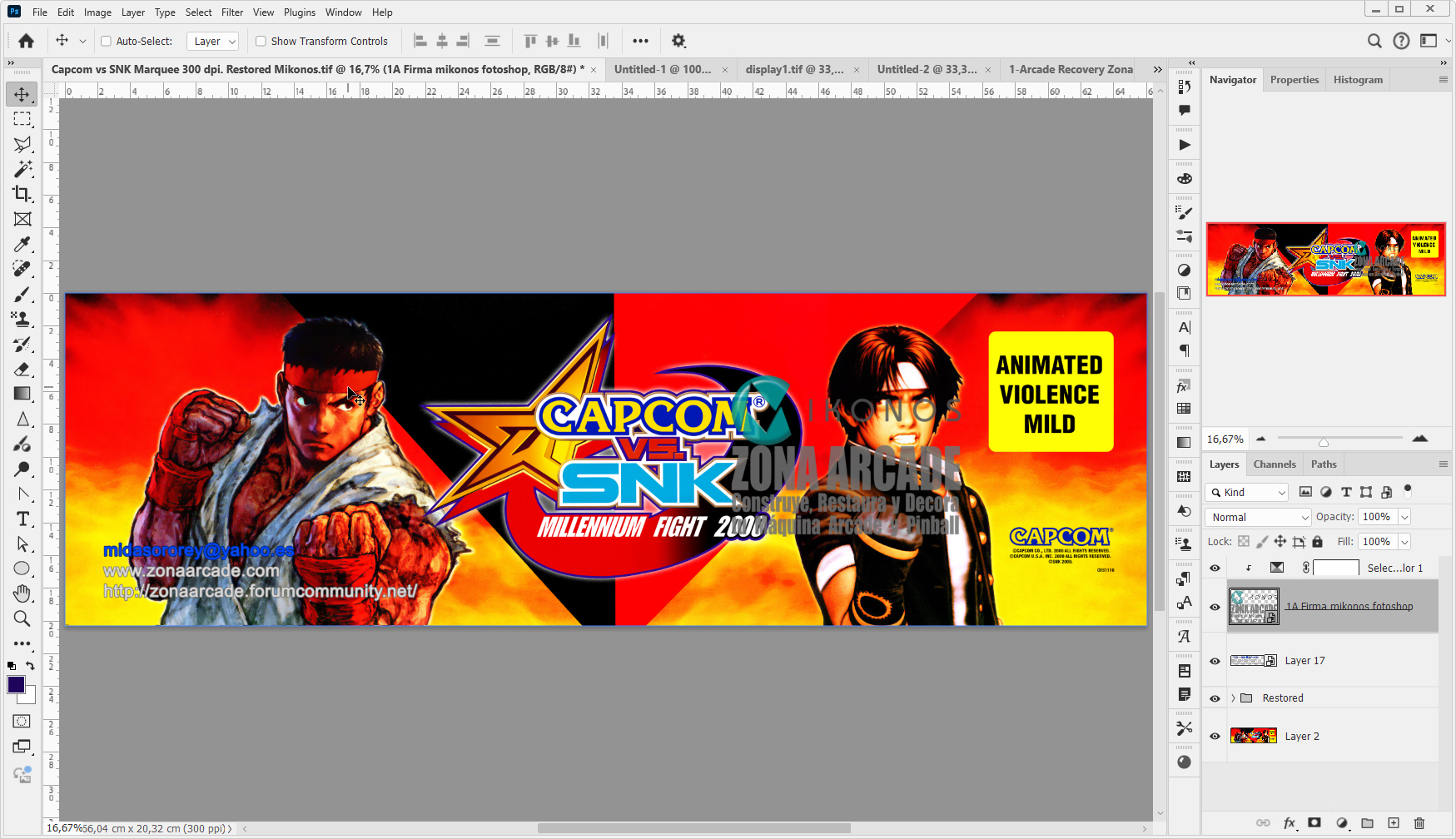Delete layer with trash icon
Viewport: 1456px width, 839px height.
pyautogui.click(x=1419, y=823)
